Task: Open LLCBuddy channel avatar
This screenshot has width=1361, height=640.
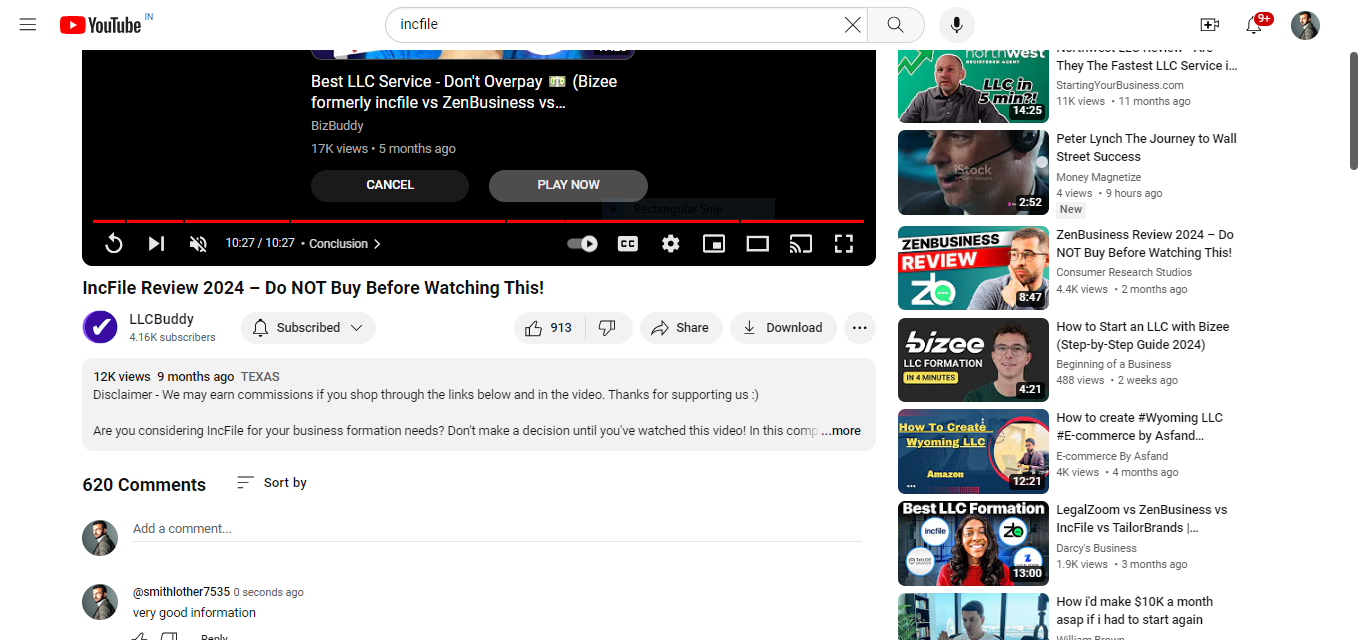Action: 99,327
